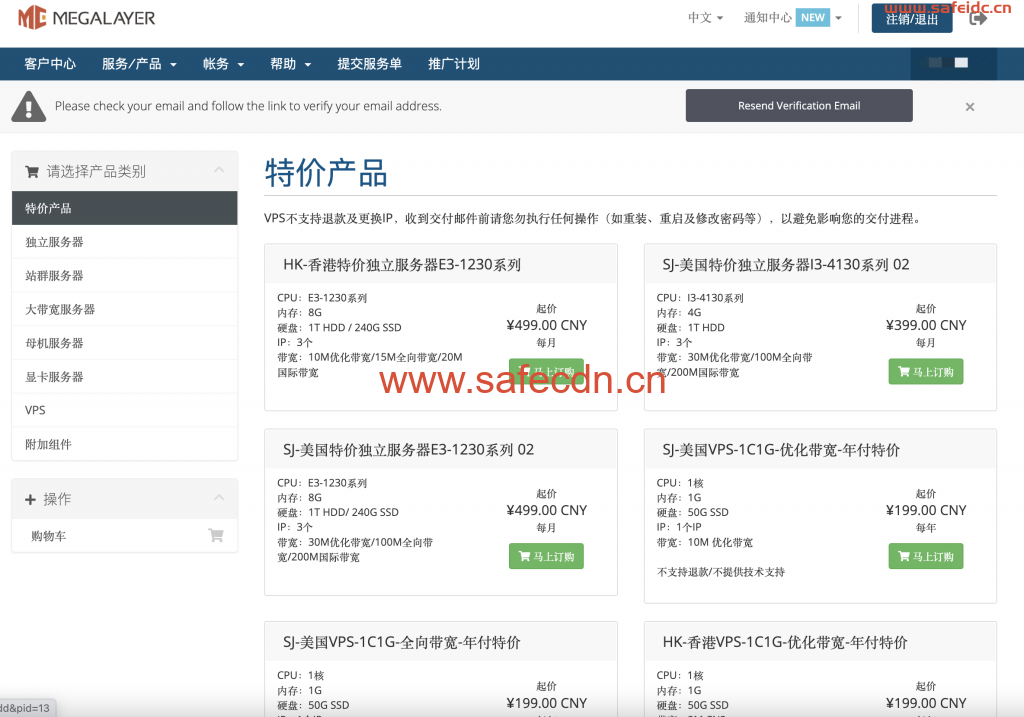Collapse the 操作 panel chevron
The height and width of the screenshot is (717, 1024).
219,498
